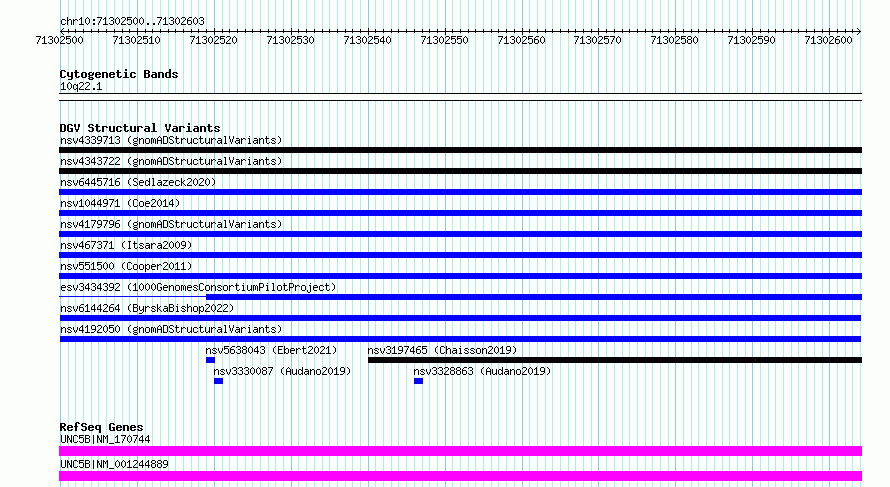
Task: Click the 10q22.1 band label
Action: coord(81,86)
